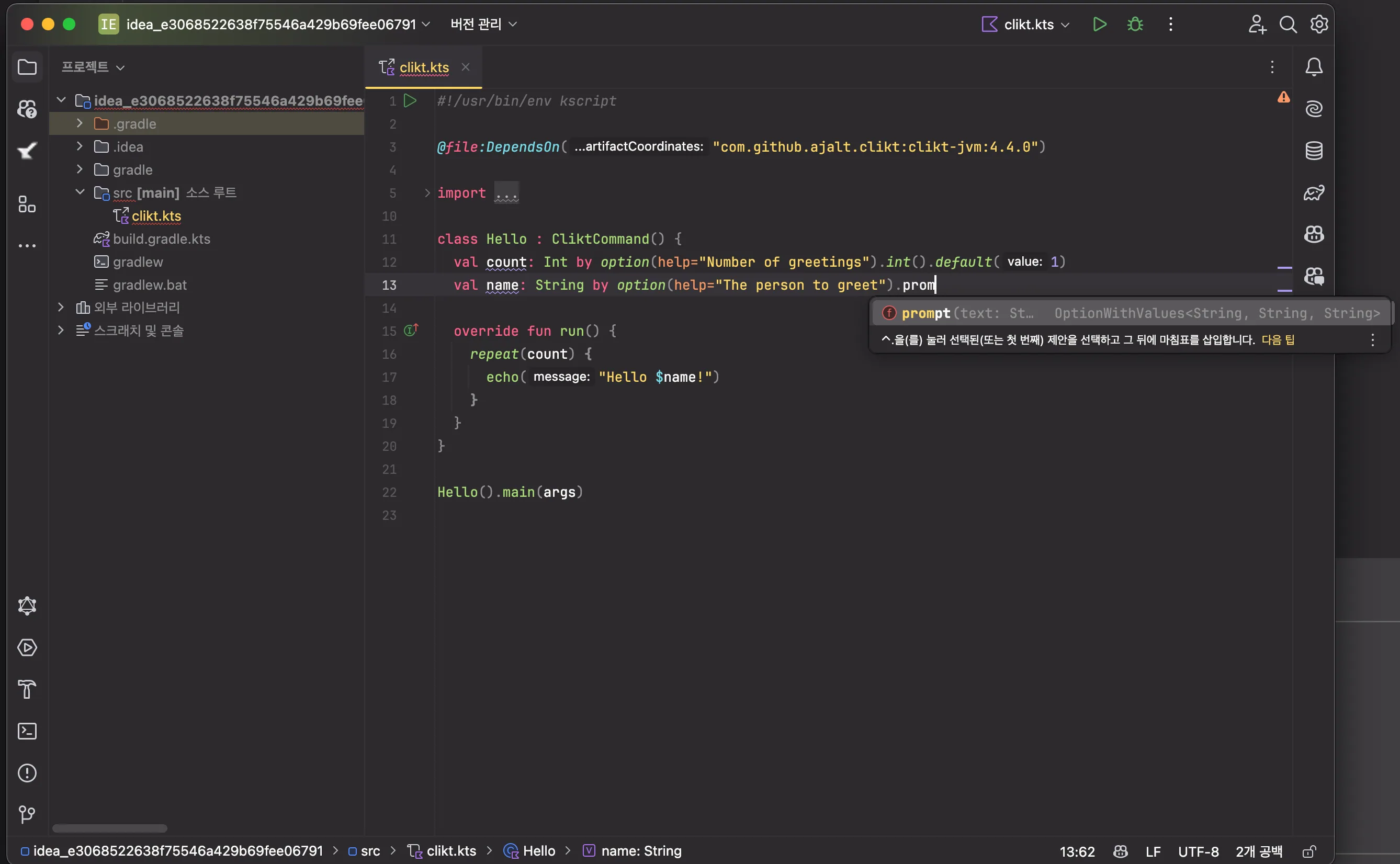Change the LF line separator in status bar
This screenshot has width=1400, height=864.
(1153, 851)
